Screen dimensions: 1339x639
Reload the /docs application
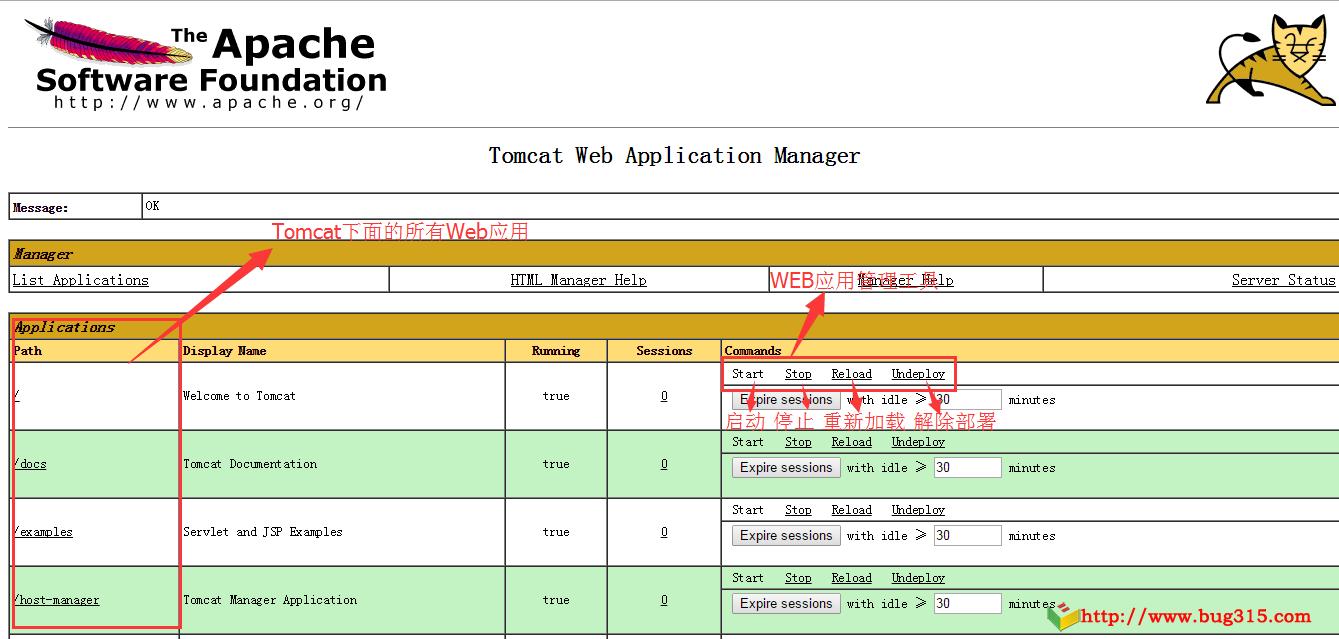click(x=851, y=442)
